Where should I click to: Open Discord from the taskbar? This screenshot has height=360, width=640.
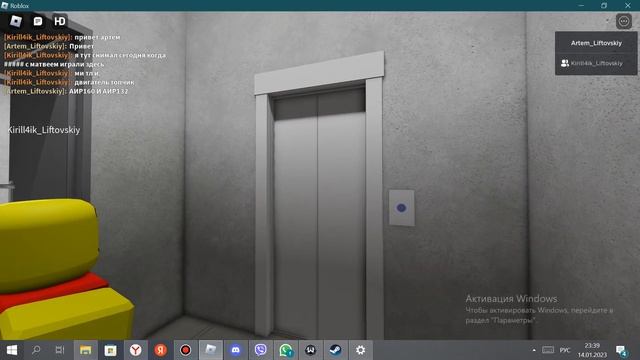pyautogui.click(x=236, y=350)
